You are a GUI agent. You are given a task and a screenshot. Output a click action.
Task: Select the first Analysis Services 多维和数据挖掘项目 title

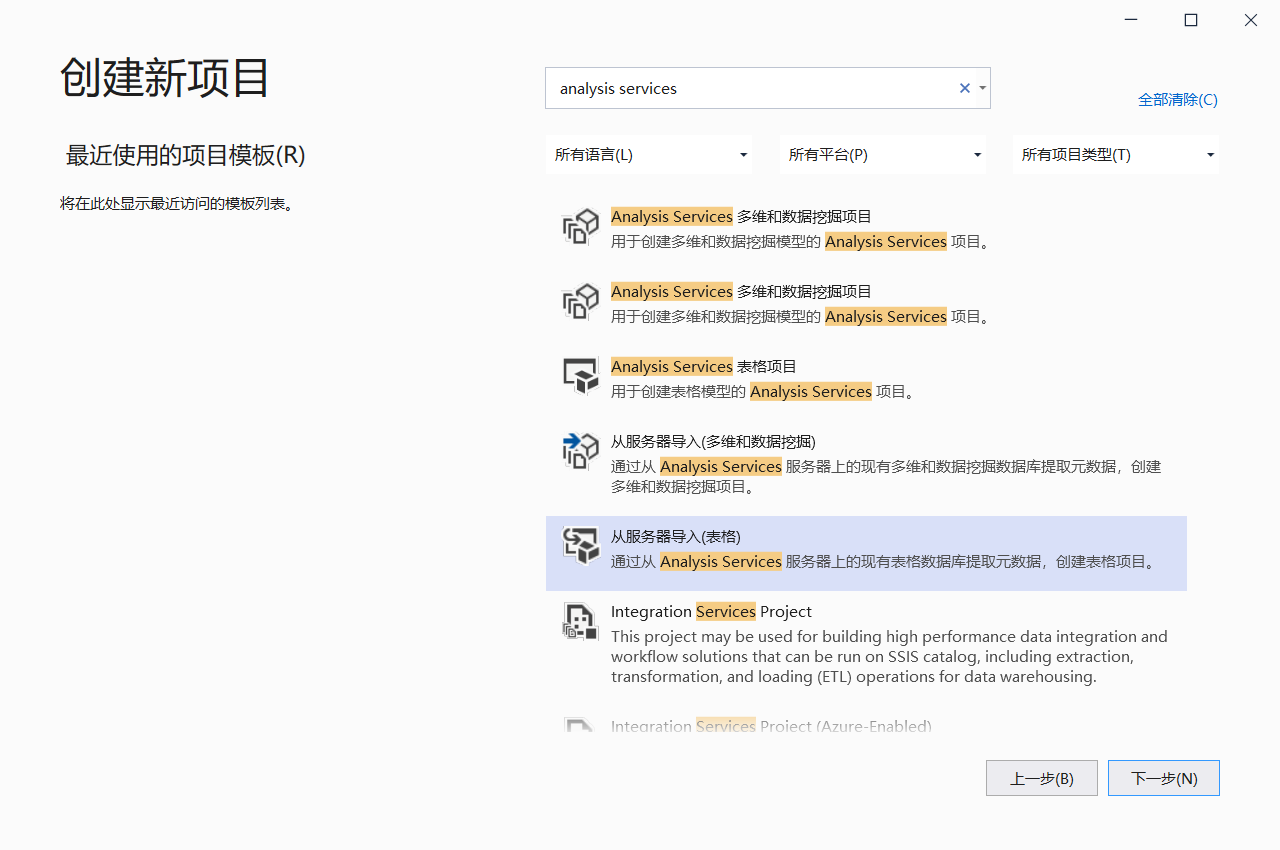click(x=741, y=217)
